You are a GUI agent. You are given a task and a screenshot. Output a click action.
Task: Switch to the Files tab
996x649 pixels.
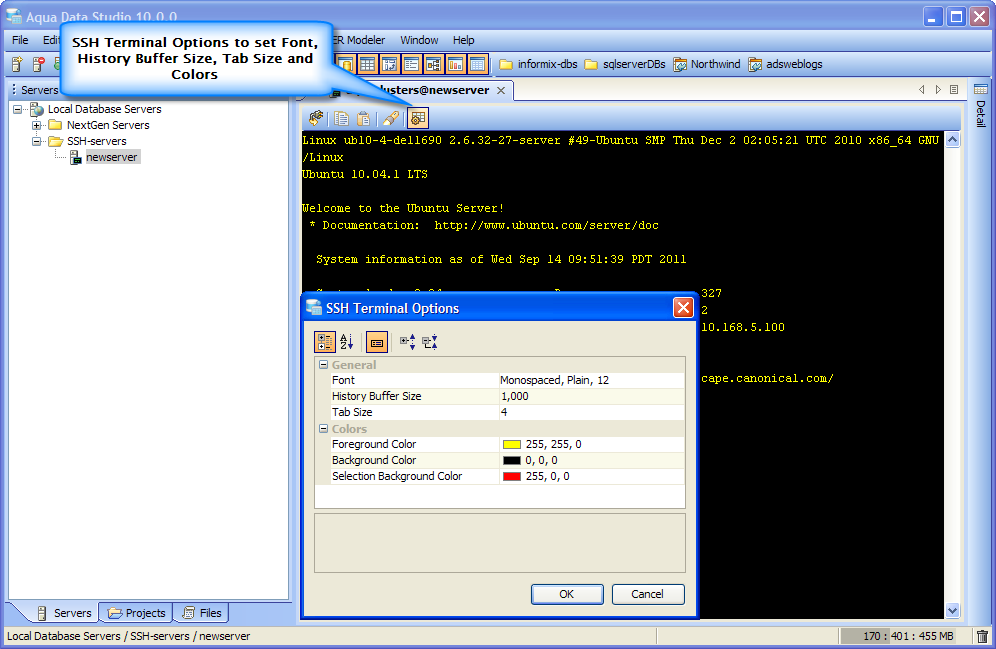(x=201, y=613)
